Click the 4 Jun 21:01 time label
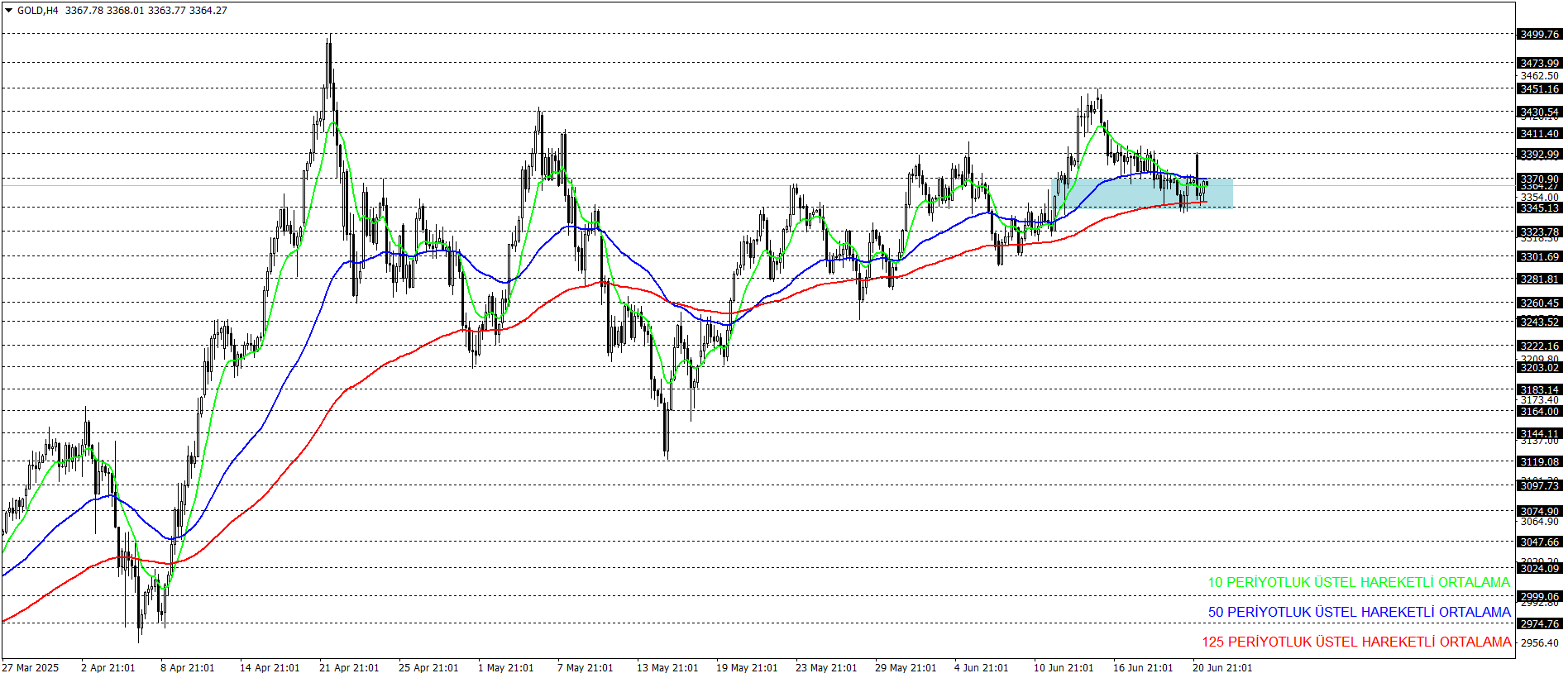The width and height of the screenshot is (1568, 678). (981, 667)
